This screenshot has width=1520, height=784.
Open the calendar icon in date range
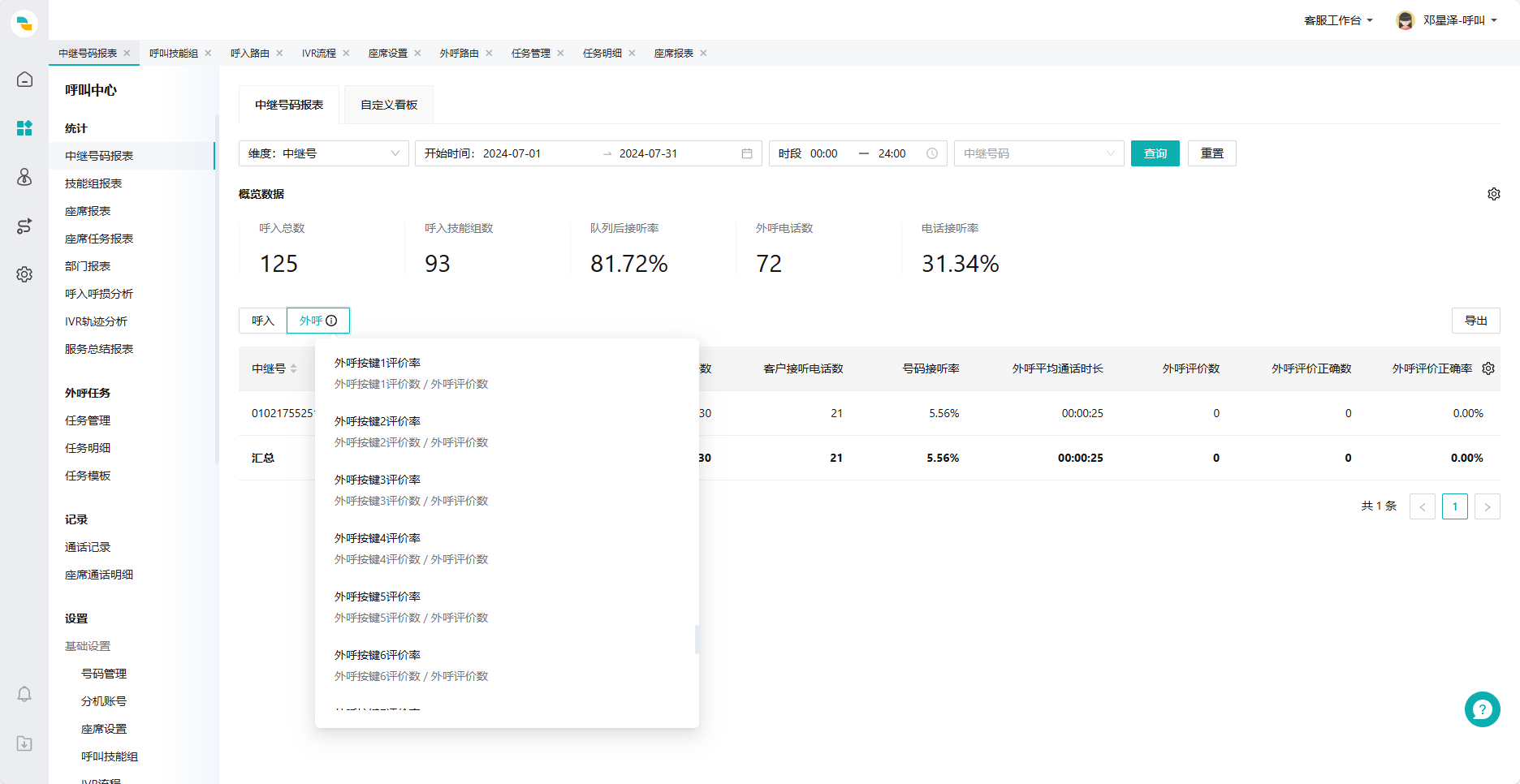(747, 153)
